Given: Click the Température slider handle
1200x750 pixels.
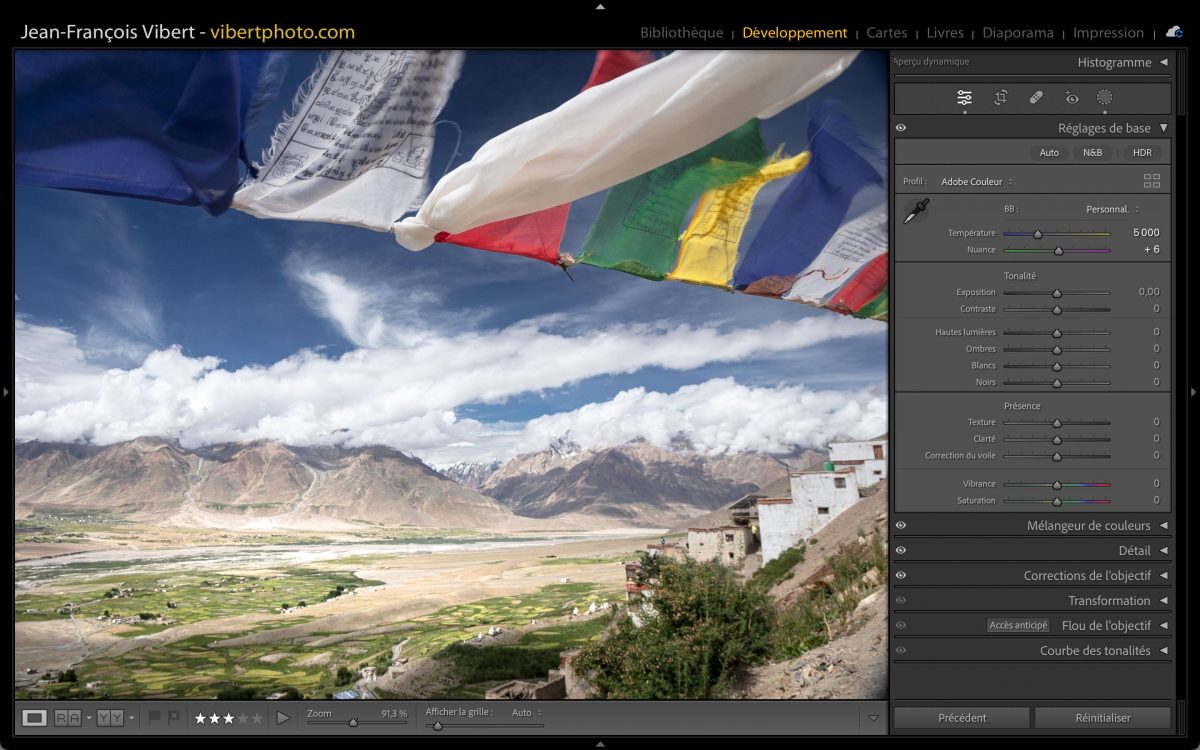Looking at the screenshot, I should tap(1038, 234).
